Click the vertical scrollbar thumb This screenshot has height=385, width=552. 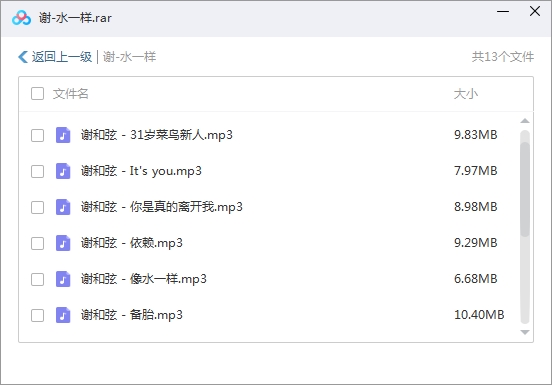click(525, 189)
